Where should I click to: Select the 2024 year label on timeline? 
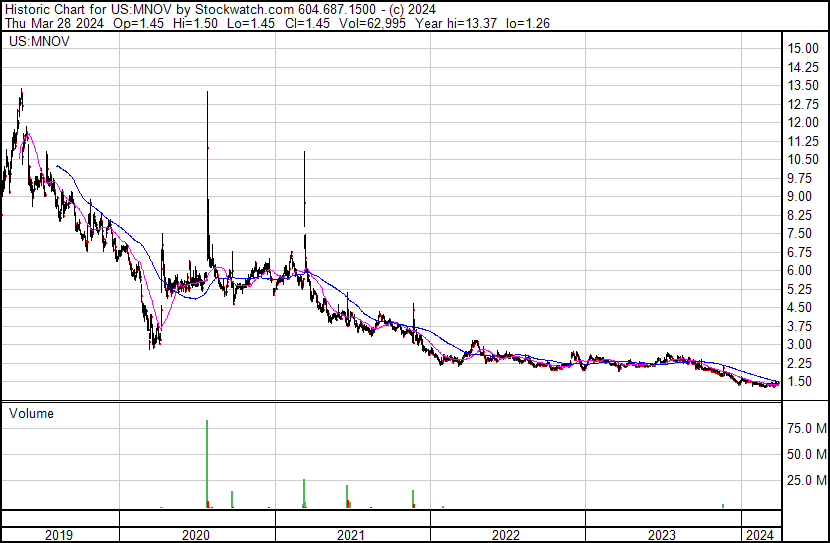pos(760,535)
